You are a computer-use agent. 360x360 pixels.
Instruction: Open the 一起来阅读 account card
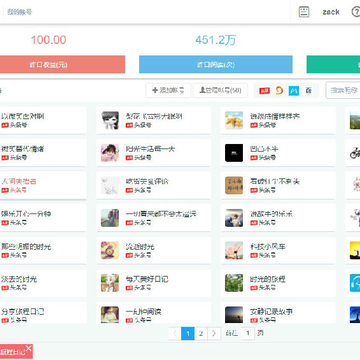coord(153,313)
